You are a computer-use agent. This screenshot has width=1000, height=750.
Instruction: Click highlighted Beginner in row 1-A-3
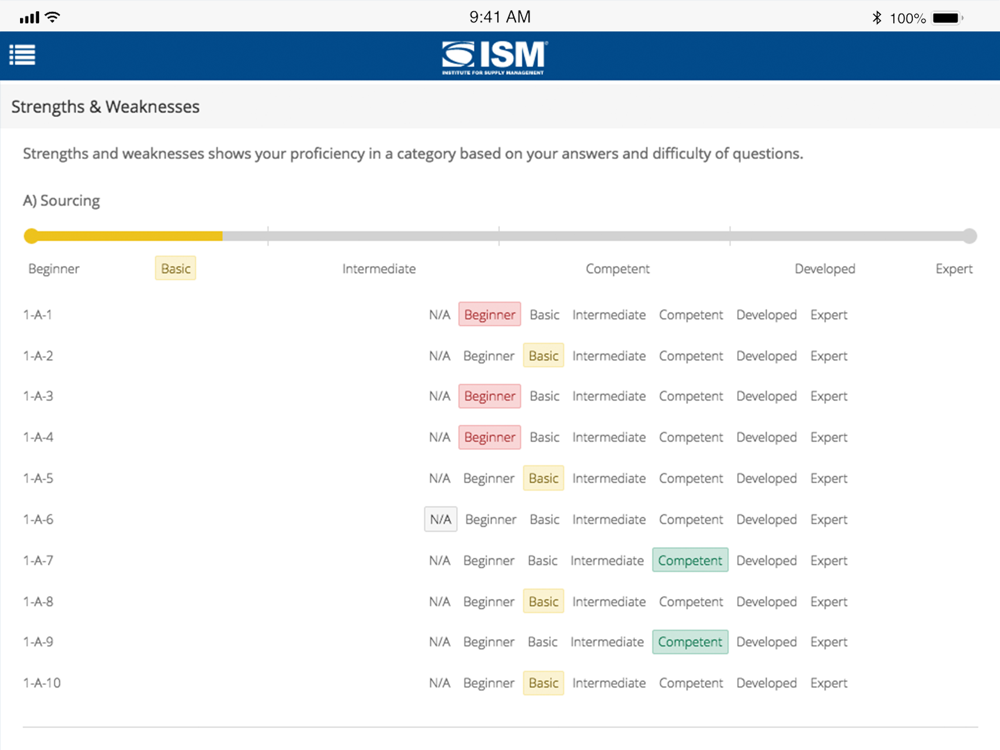[490, 396]
